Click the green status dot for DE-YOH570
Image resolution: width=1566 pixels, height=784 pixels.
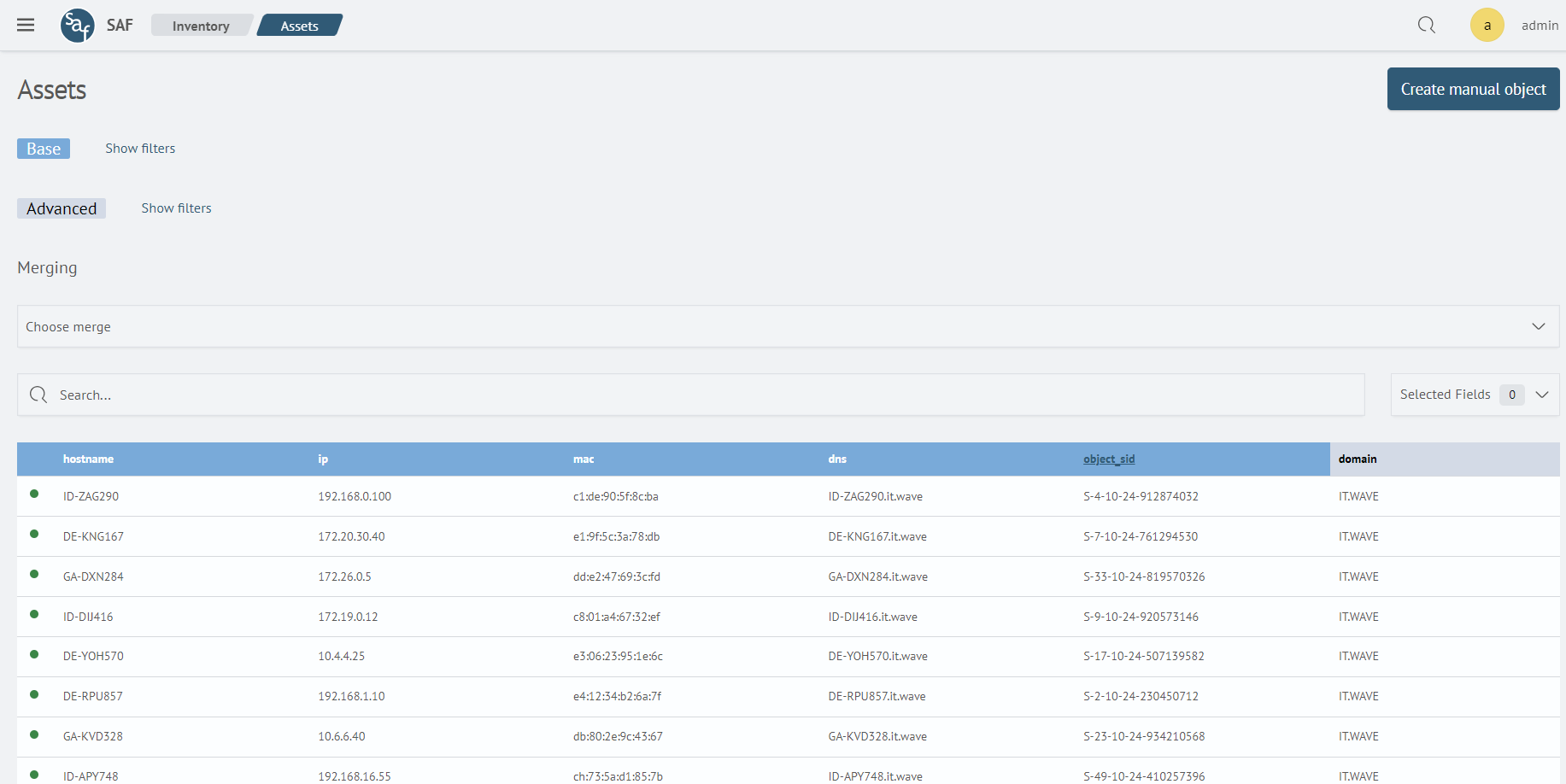[34, 654]
